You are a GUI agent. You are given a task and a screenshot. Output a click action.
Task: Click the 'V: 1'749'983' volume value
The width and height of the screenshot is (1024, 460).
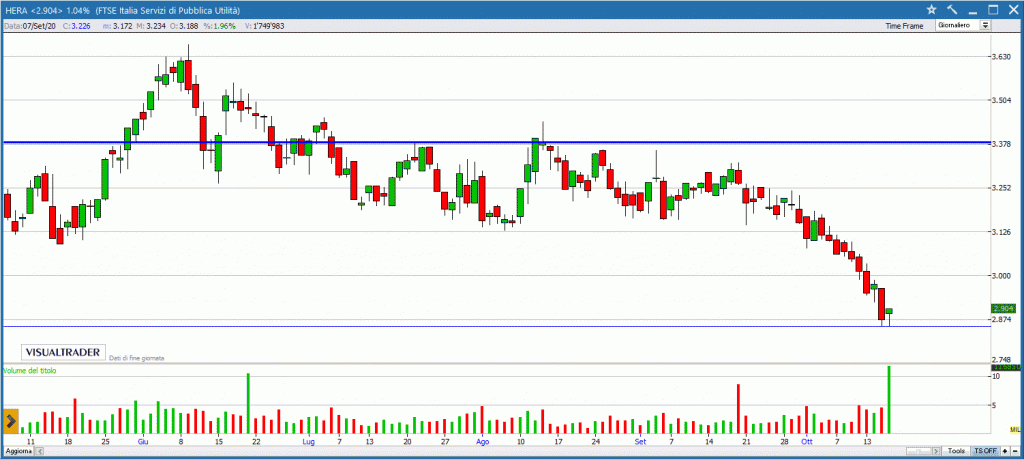click(x=265, y=26)
